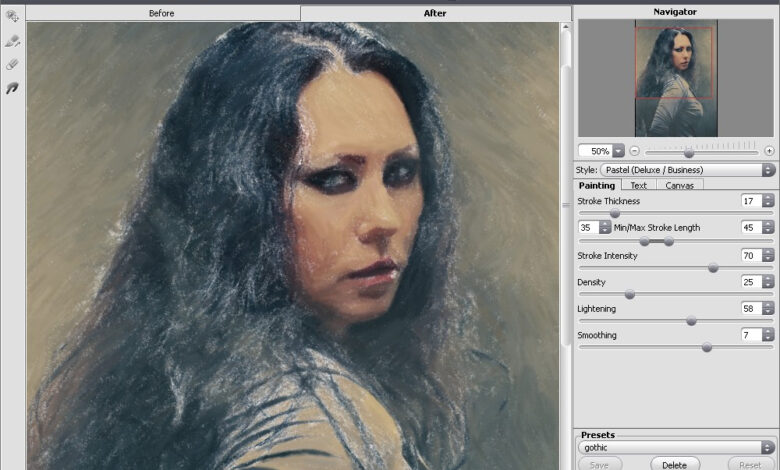780x470 pixels.
Task: Select the smudge brush tool
Action: coord(12,88)
